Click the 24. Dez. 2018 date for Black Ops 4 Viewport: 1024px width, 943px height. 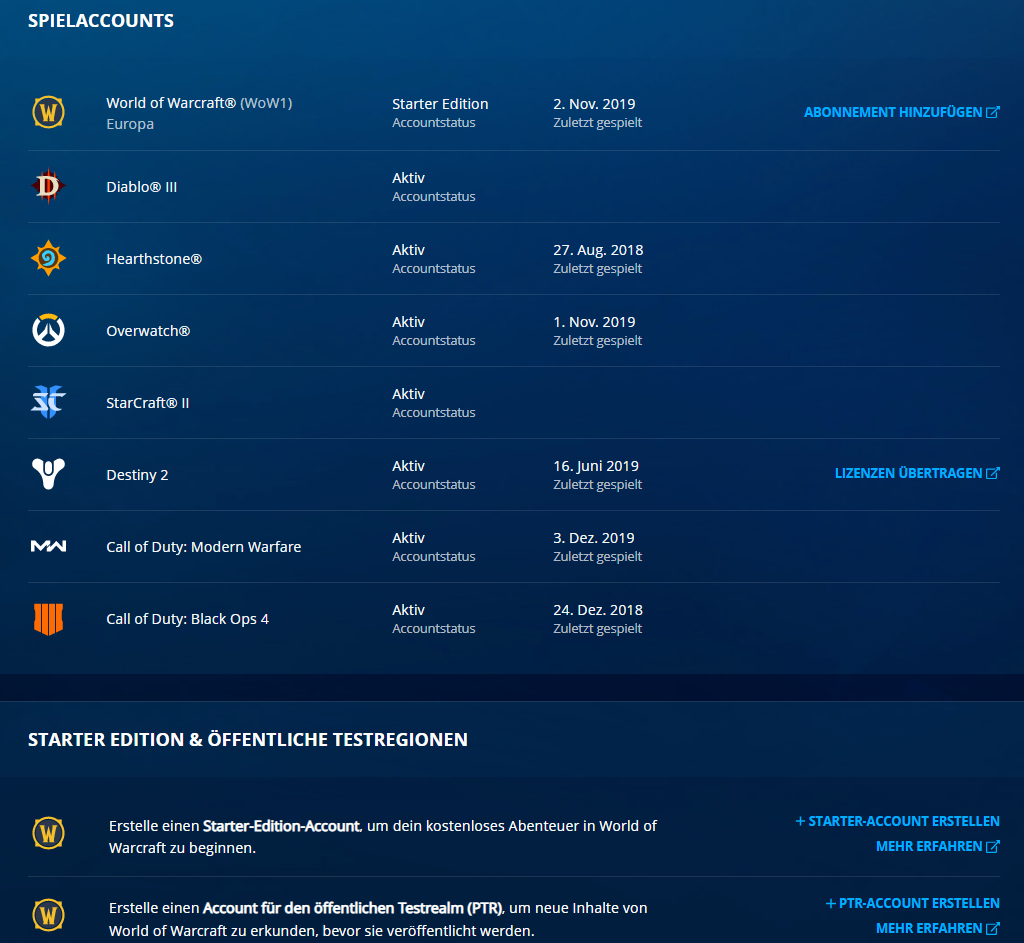598,610
